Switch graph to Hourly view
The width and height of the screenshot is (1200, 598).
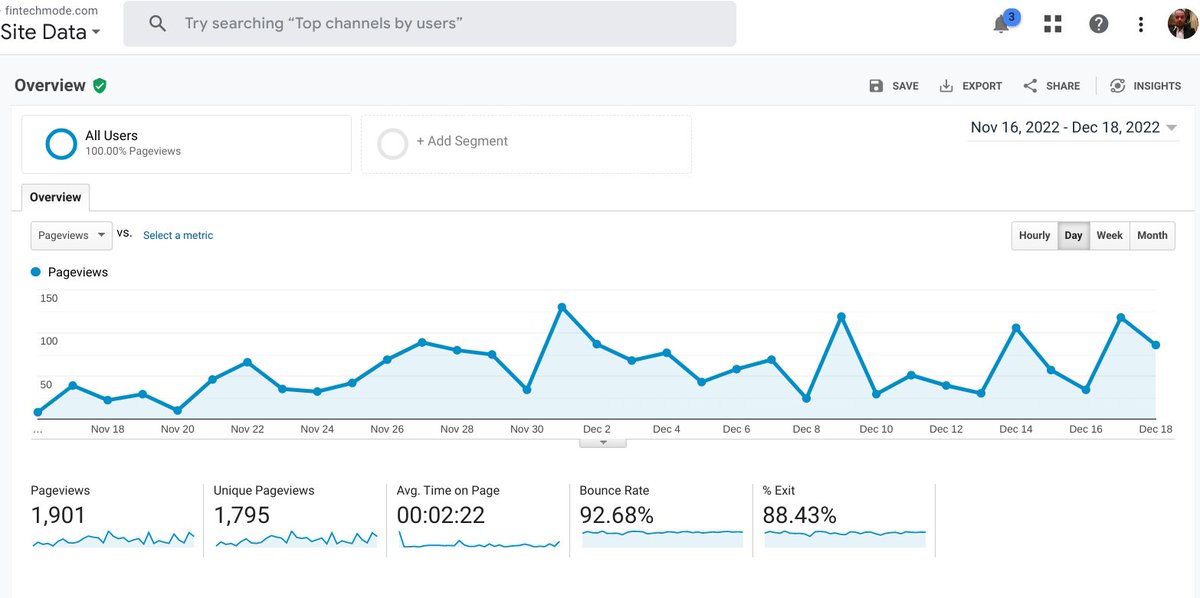(x=1034, y=236)
